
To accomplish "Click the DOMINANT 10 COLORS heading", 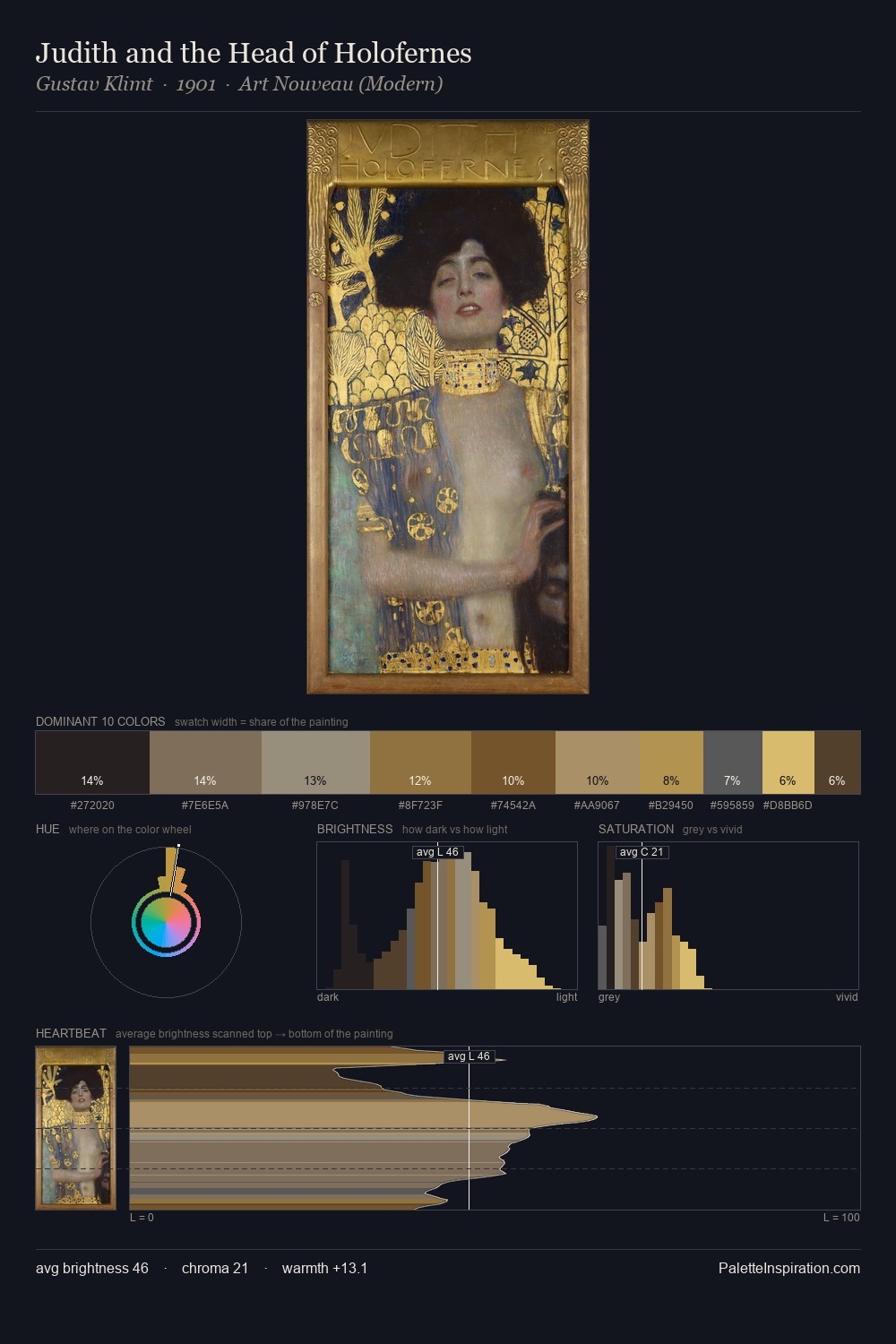I will 100,721.
